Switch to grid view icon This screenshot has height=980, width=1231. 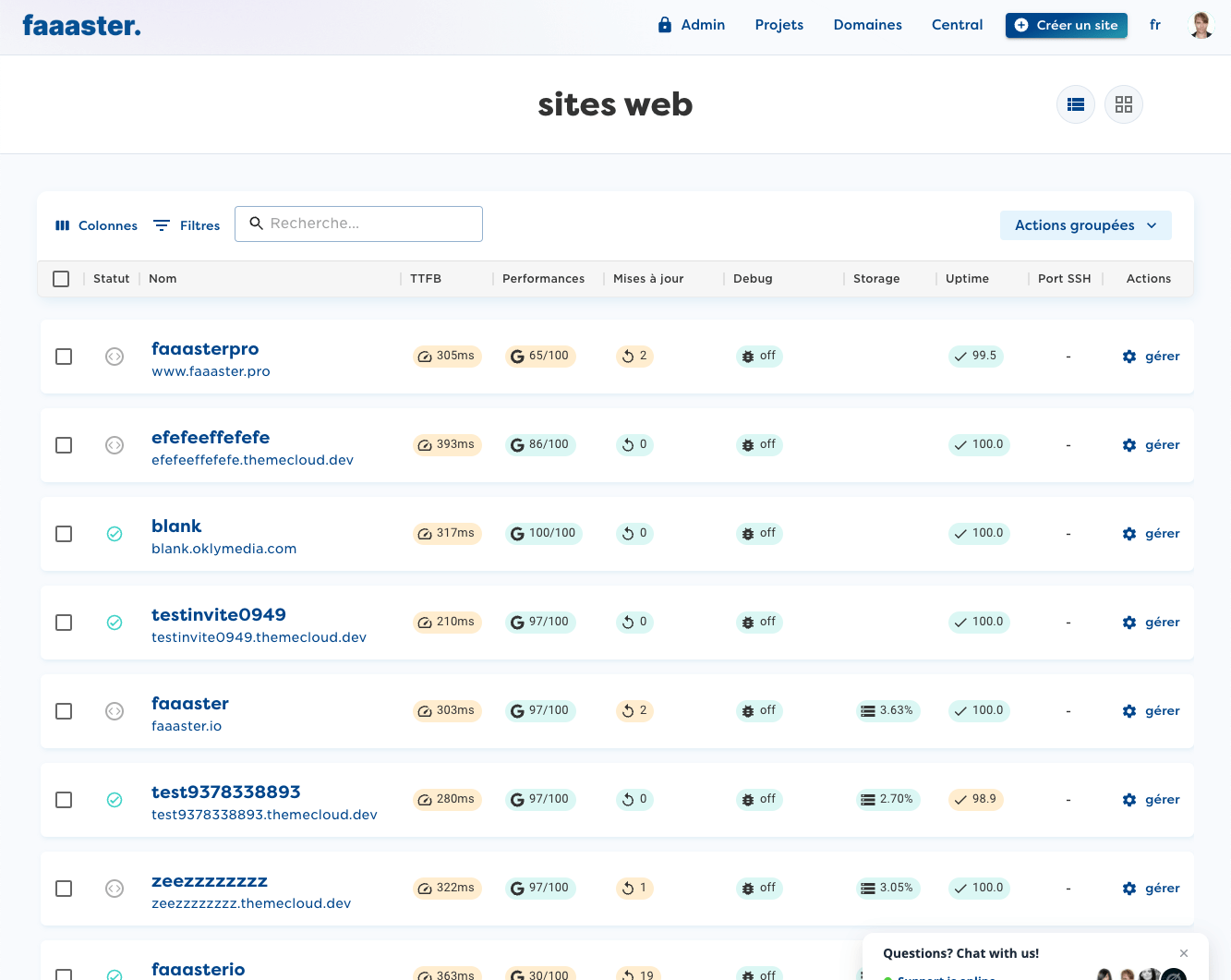(x=1124, y=104)
